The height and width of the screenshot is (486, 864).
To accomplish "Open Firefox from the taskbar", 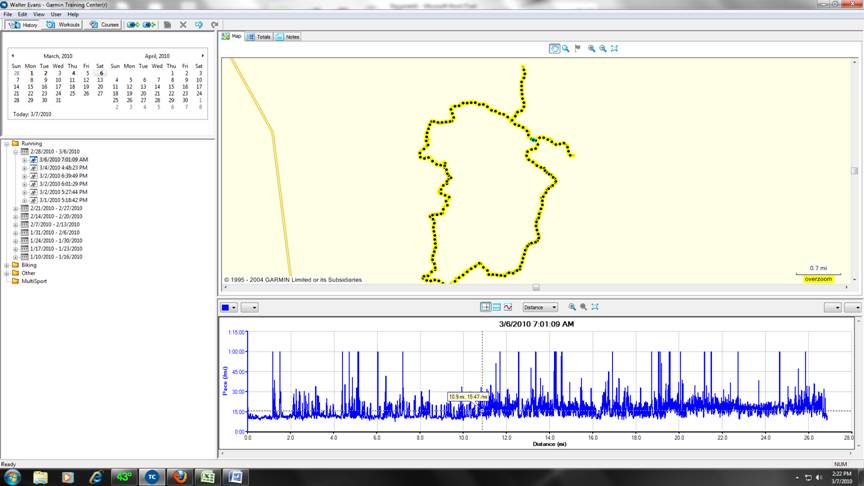I will point(179,476).
